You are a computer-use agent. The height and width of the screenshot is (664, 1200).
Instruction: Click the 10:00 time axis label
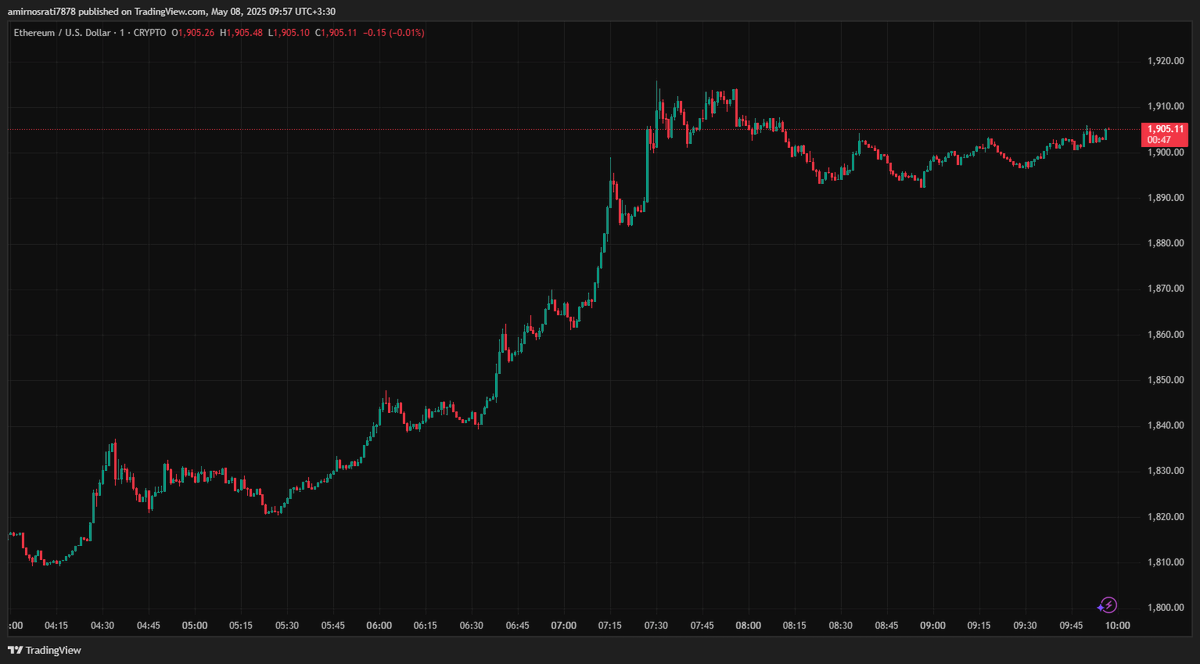[1117, 625]
